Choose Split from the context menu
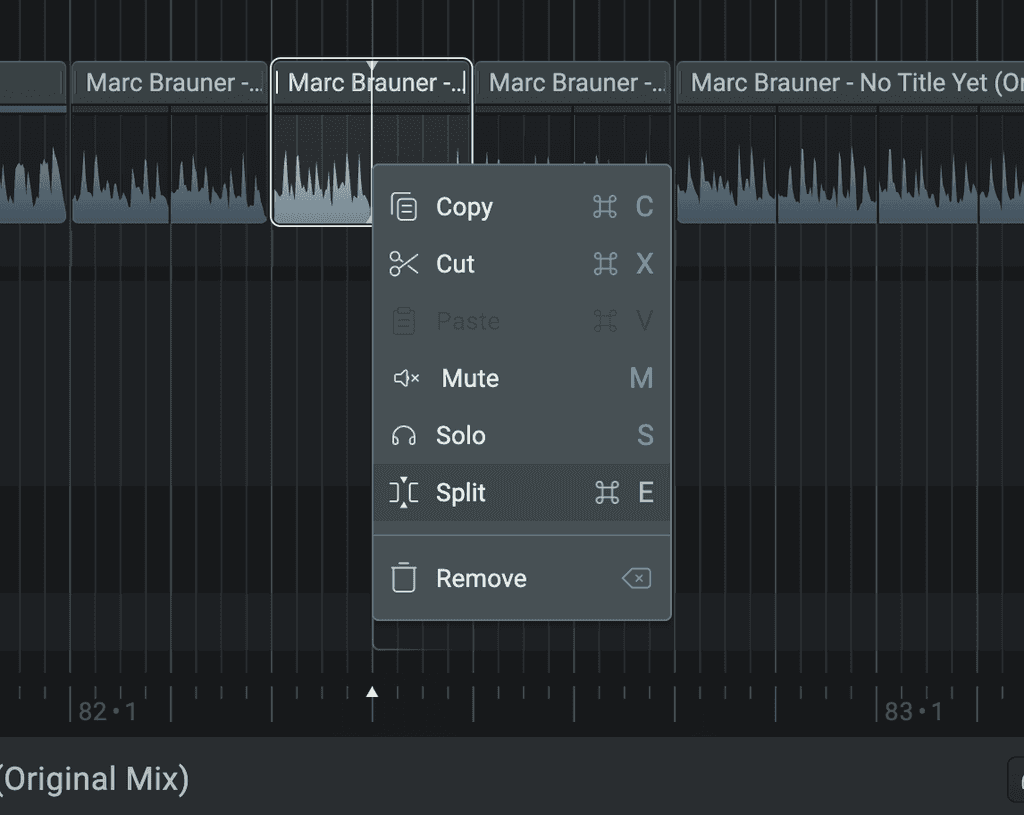1024x815 pixels. 463,492
